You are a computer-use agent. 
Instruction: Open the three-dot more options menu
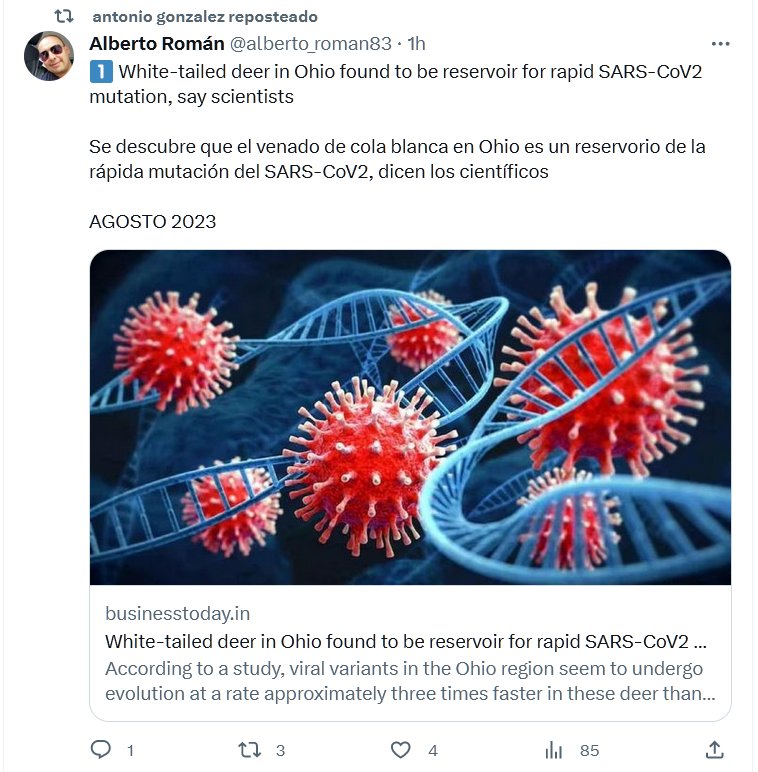point(720,44)
